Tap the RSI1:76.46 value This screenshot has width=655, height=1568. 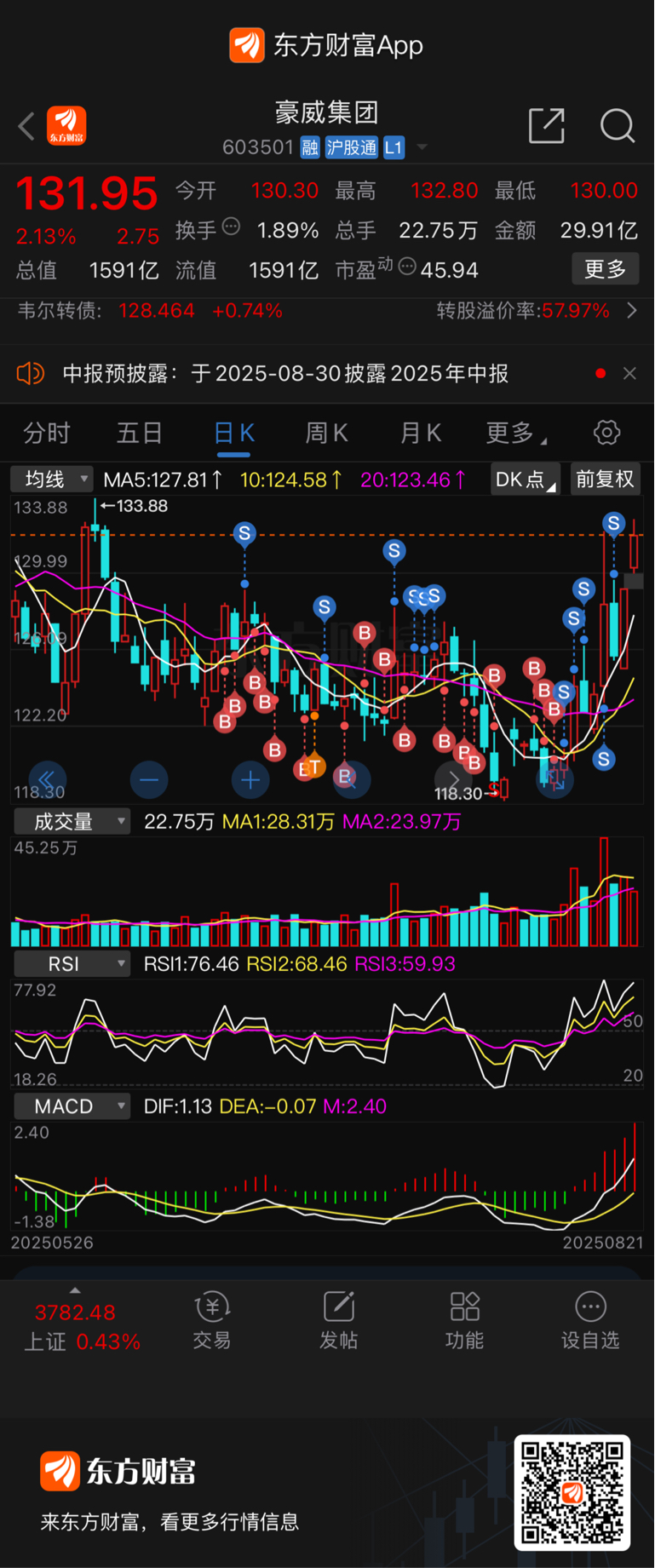pos(192,964)
